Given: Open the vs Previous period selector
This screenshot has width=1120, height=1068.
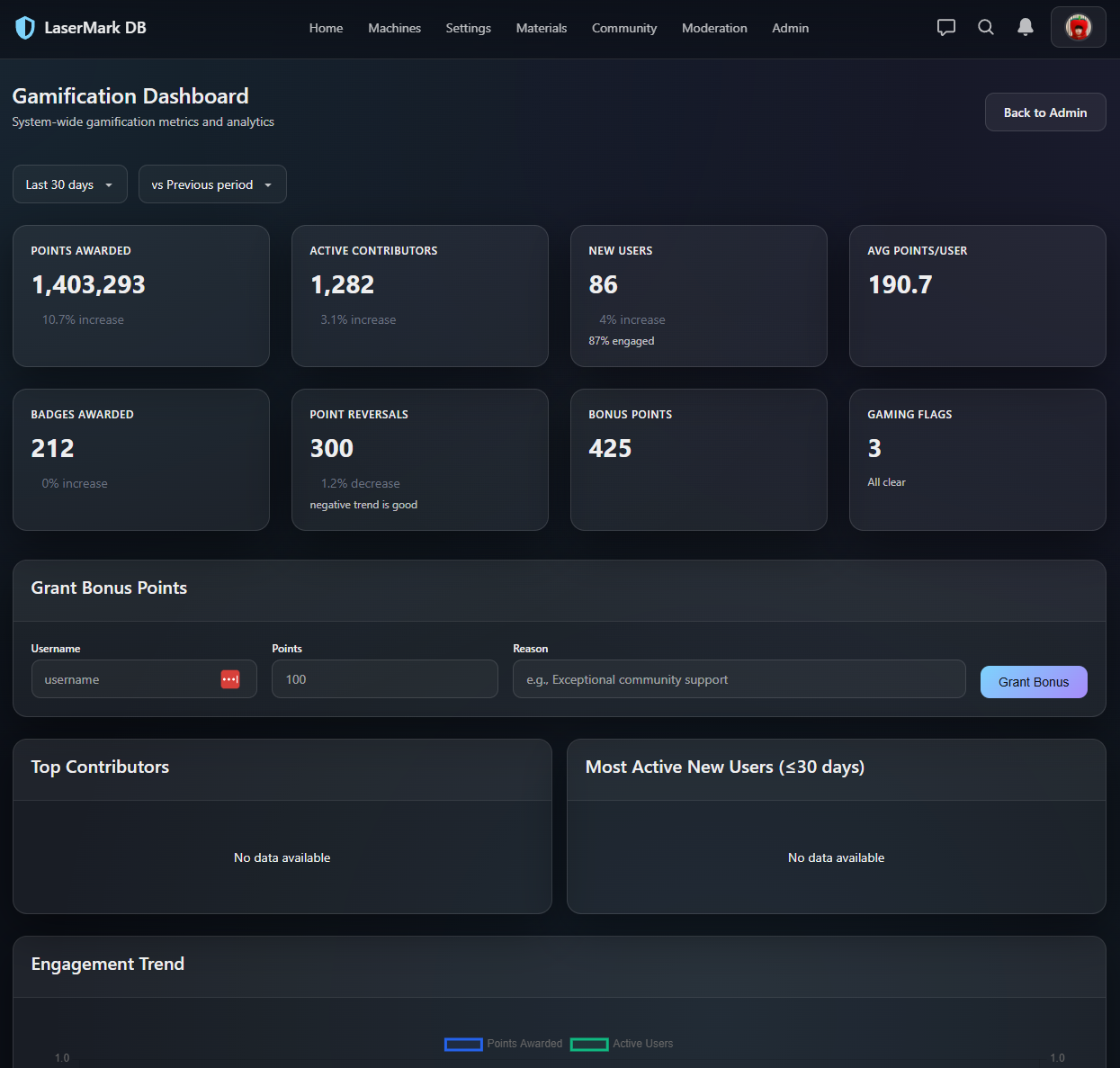Looking at the screenshot, I should (212, 184).
